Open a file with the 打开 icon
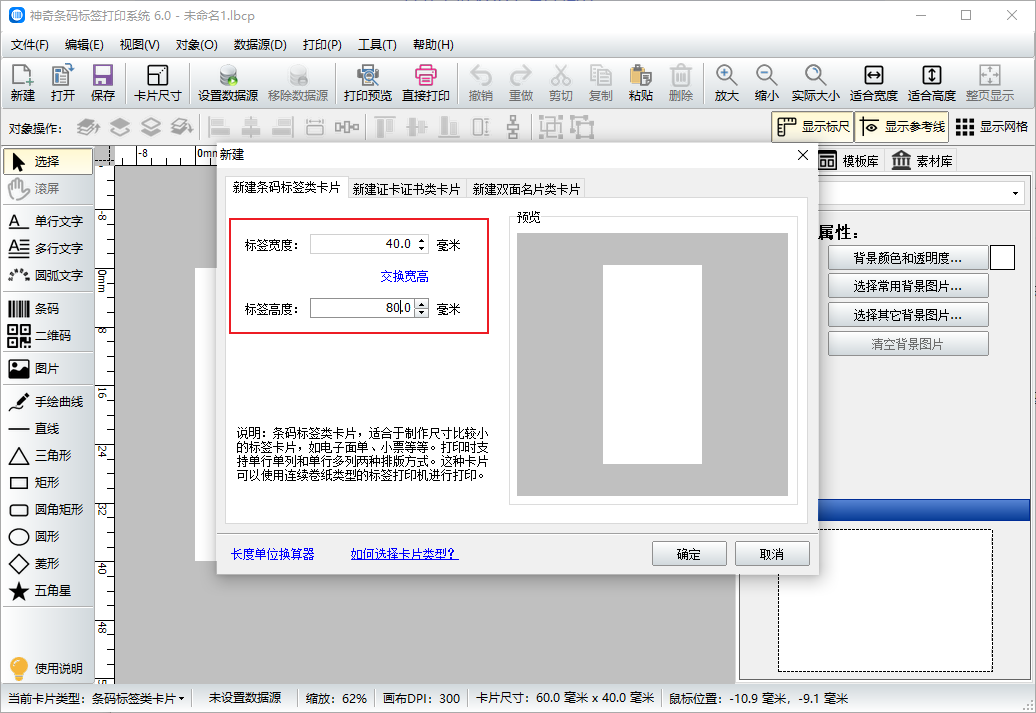This screenshot has height=713, width=1036. [63, 83]
